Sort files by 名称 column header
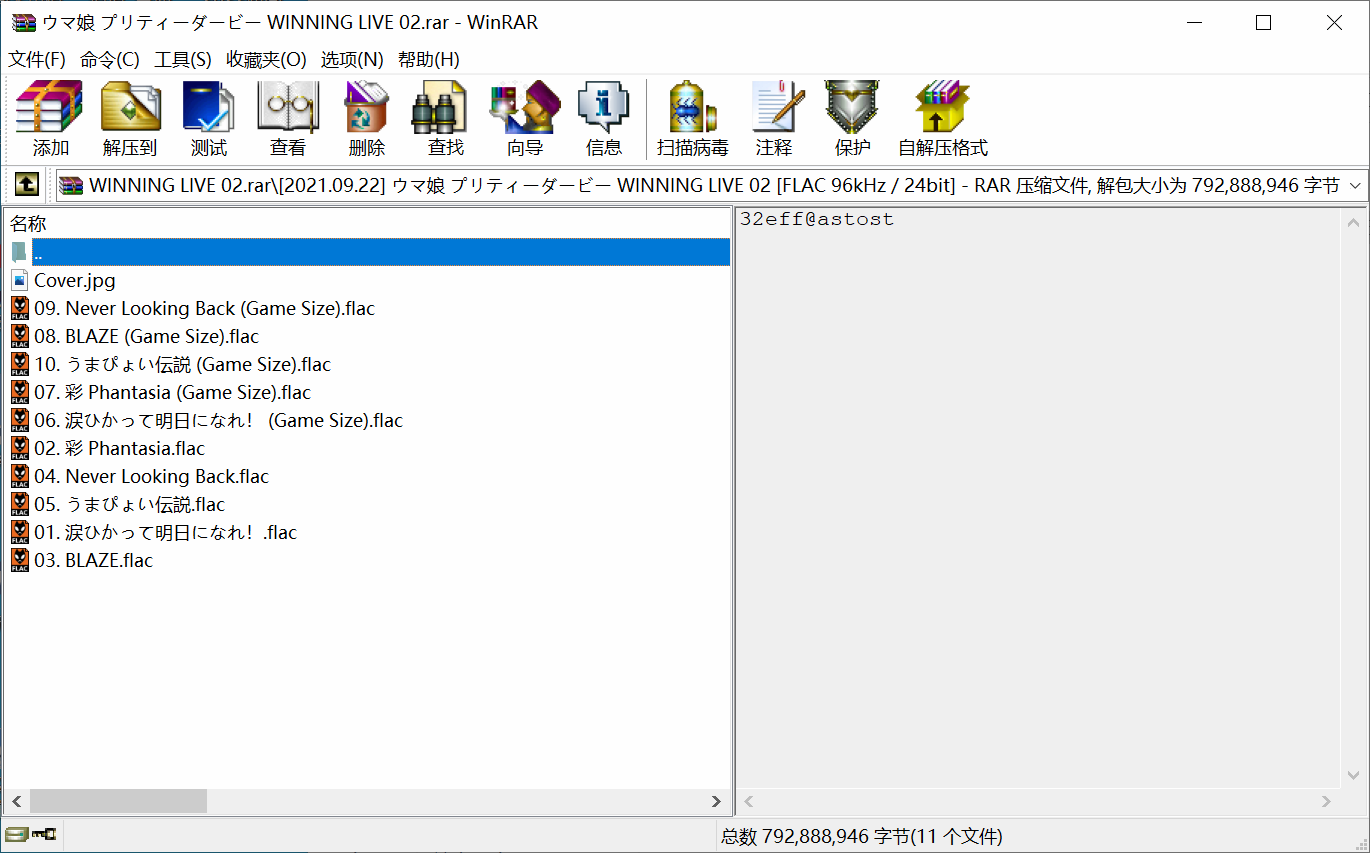1370x853 pixels. click(28, 224)
